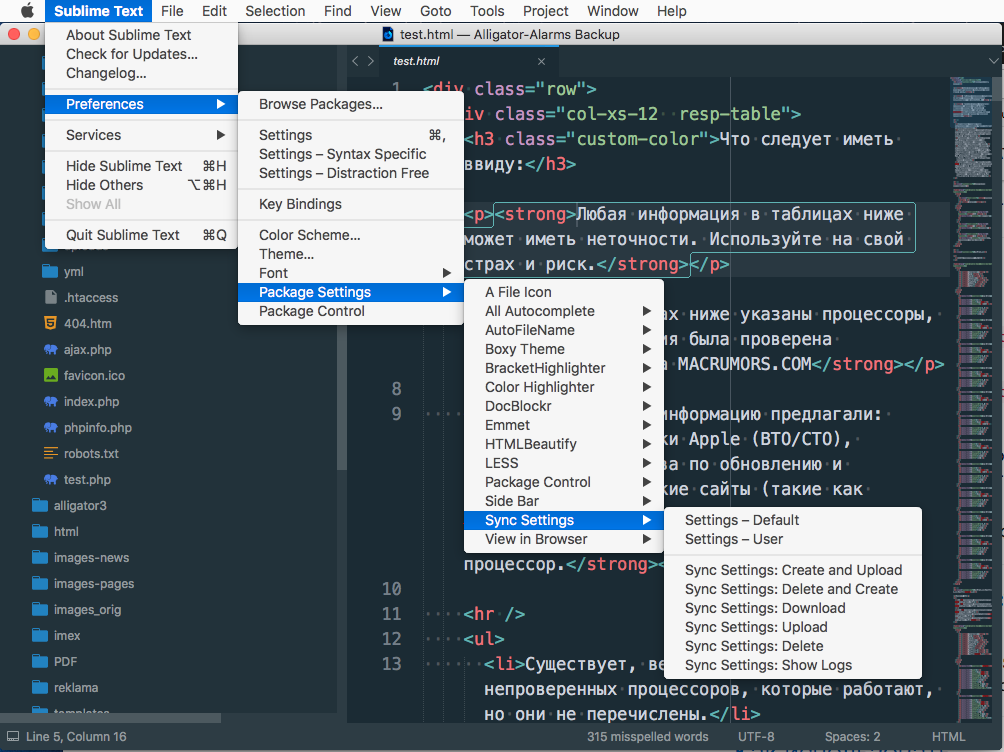This screenshot has height=752, width=1004.
Task: Select Hide Others
Action: point(142,185)
